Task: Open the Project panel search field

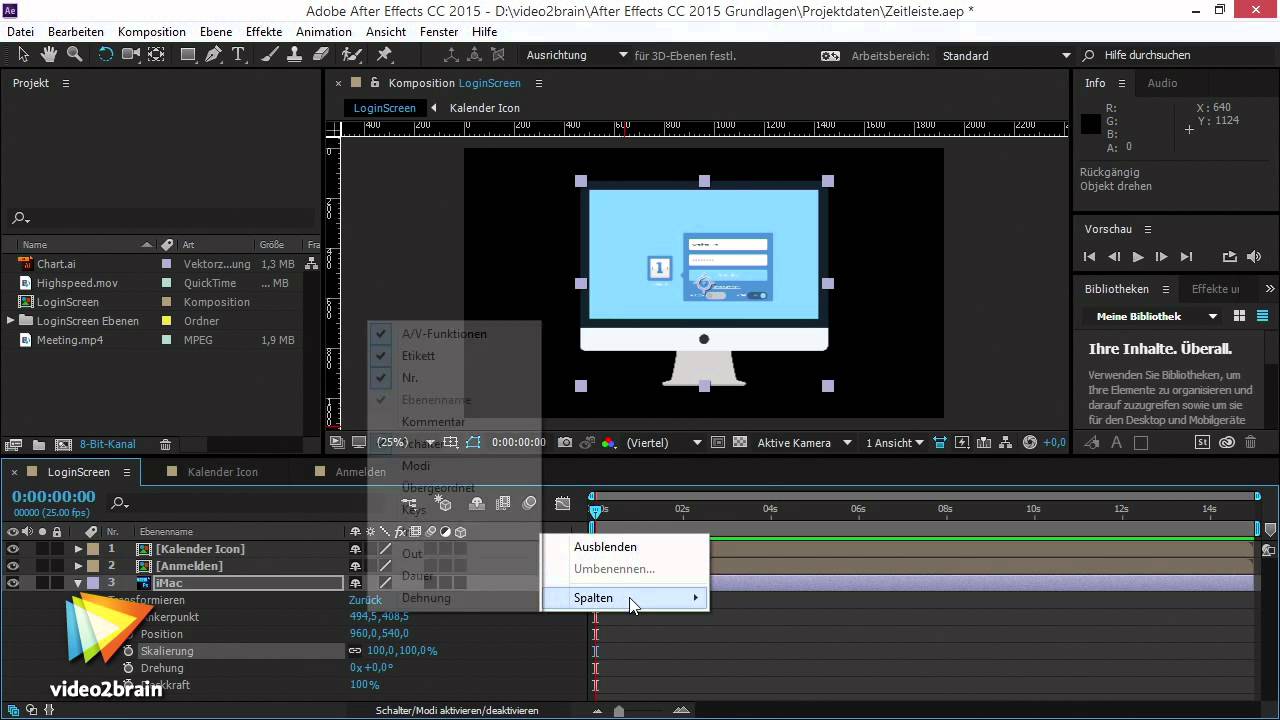Action: click(160, 218)
